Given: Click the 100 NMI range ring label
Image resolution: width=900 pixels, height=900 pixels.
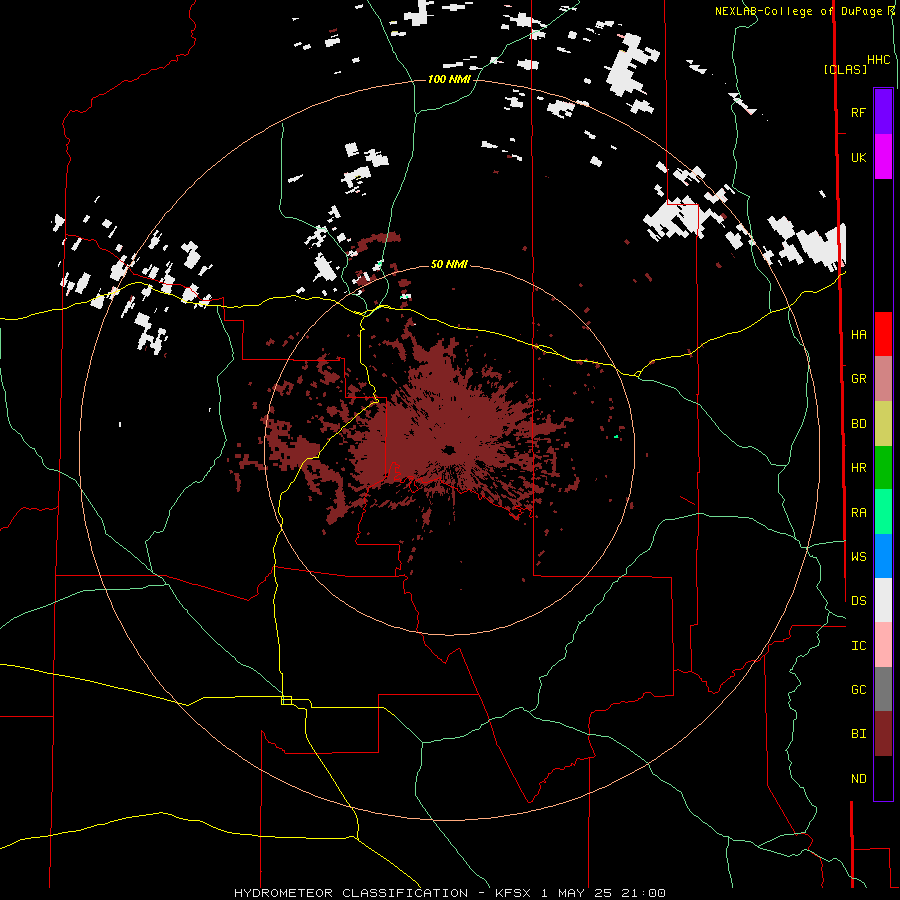Looking at the screenshot, I should (449, 79).
